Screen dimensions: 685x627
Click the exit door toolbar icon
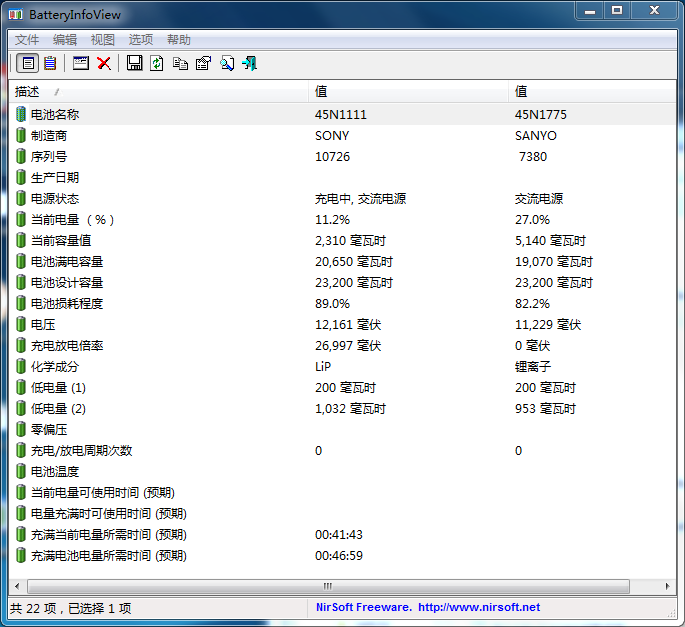[249, 63]
